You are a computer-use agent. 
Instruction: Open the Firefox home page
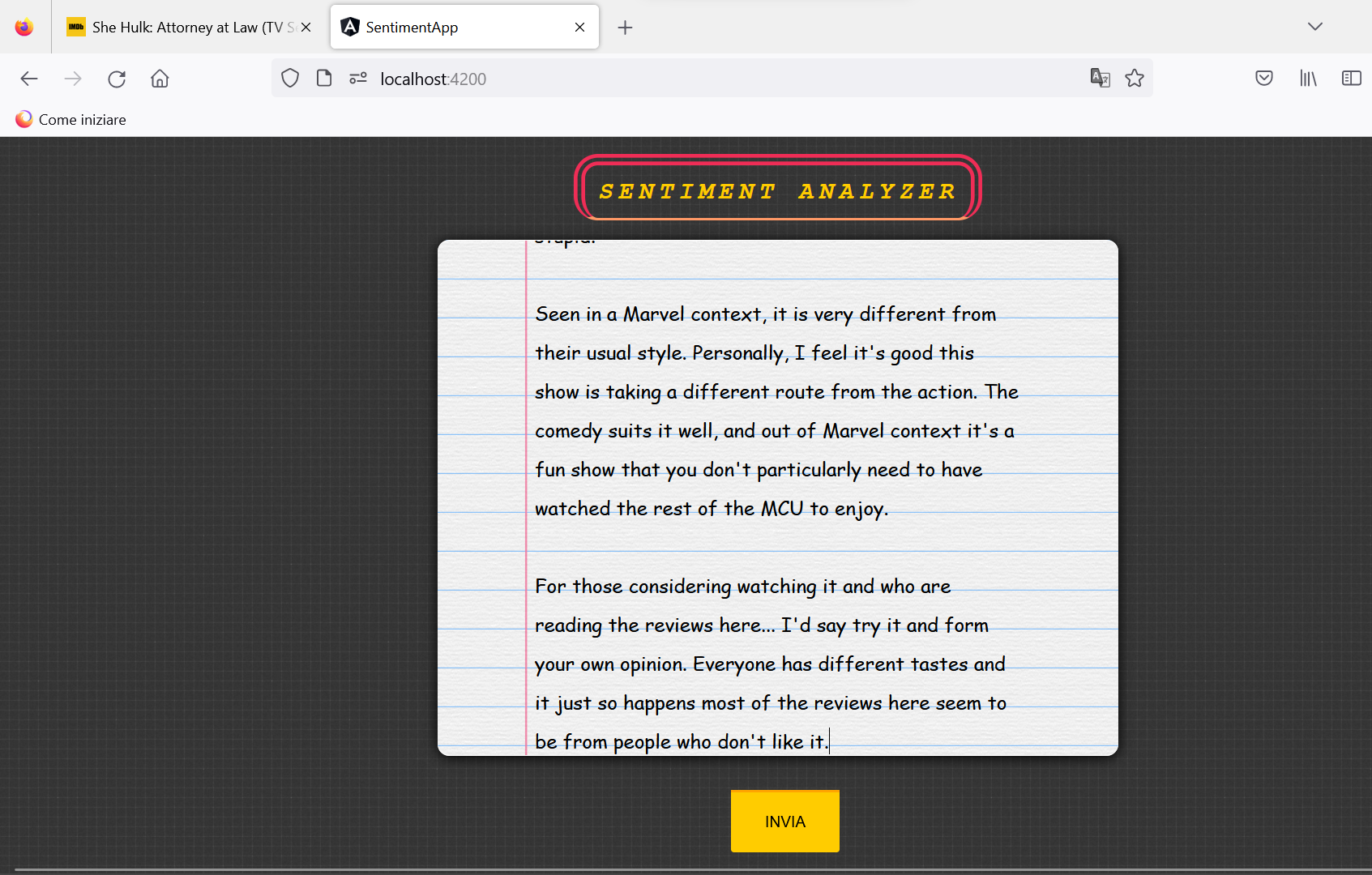coord(160,79)
